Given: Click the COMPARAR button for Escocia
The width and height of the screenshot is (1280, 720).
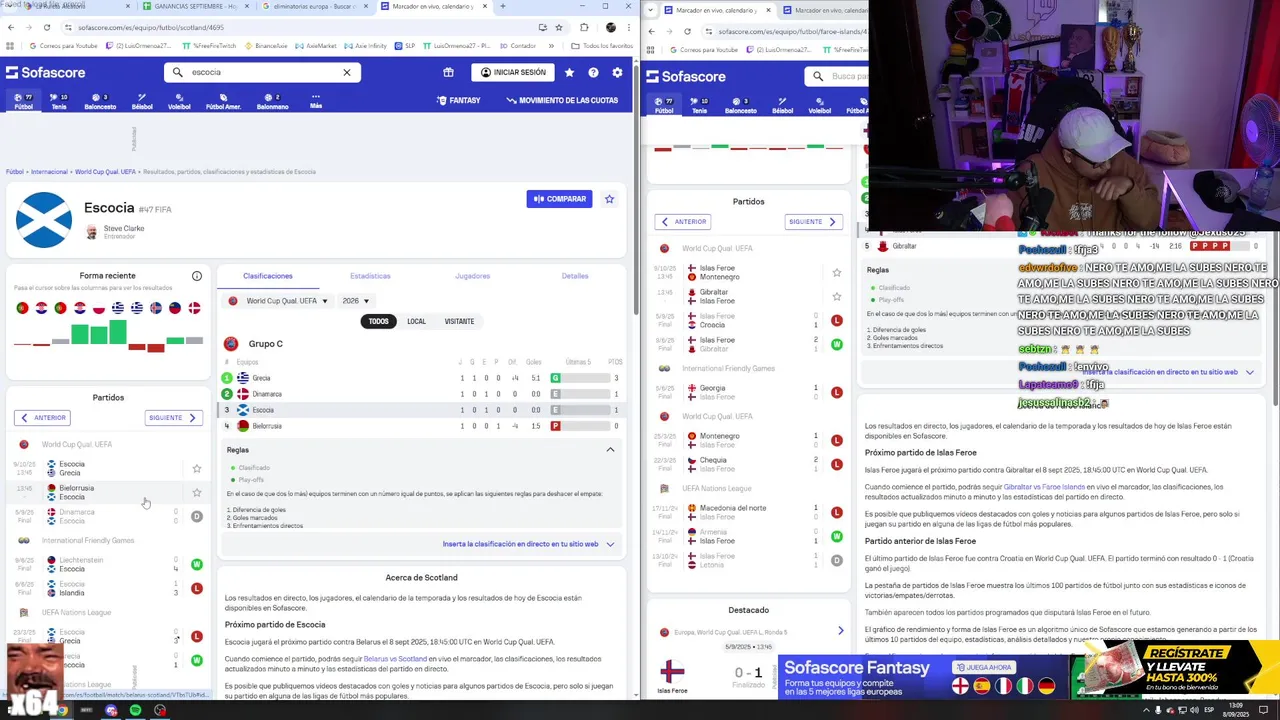Looking at the screenshot, I should [560, 199].
